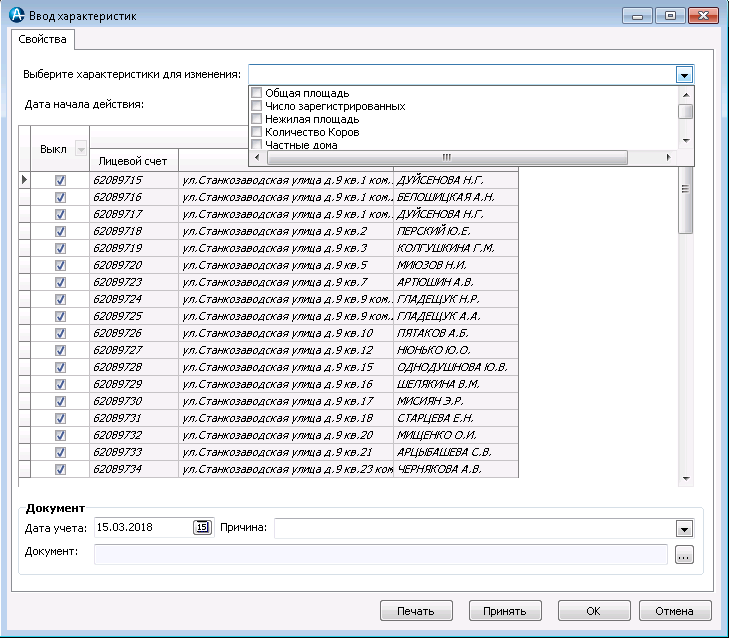Click the filter arrow in Выкл column header
The image size is (730, 638).
pos(80,149)
